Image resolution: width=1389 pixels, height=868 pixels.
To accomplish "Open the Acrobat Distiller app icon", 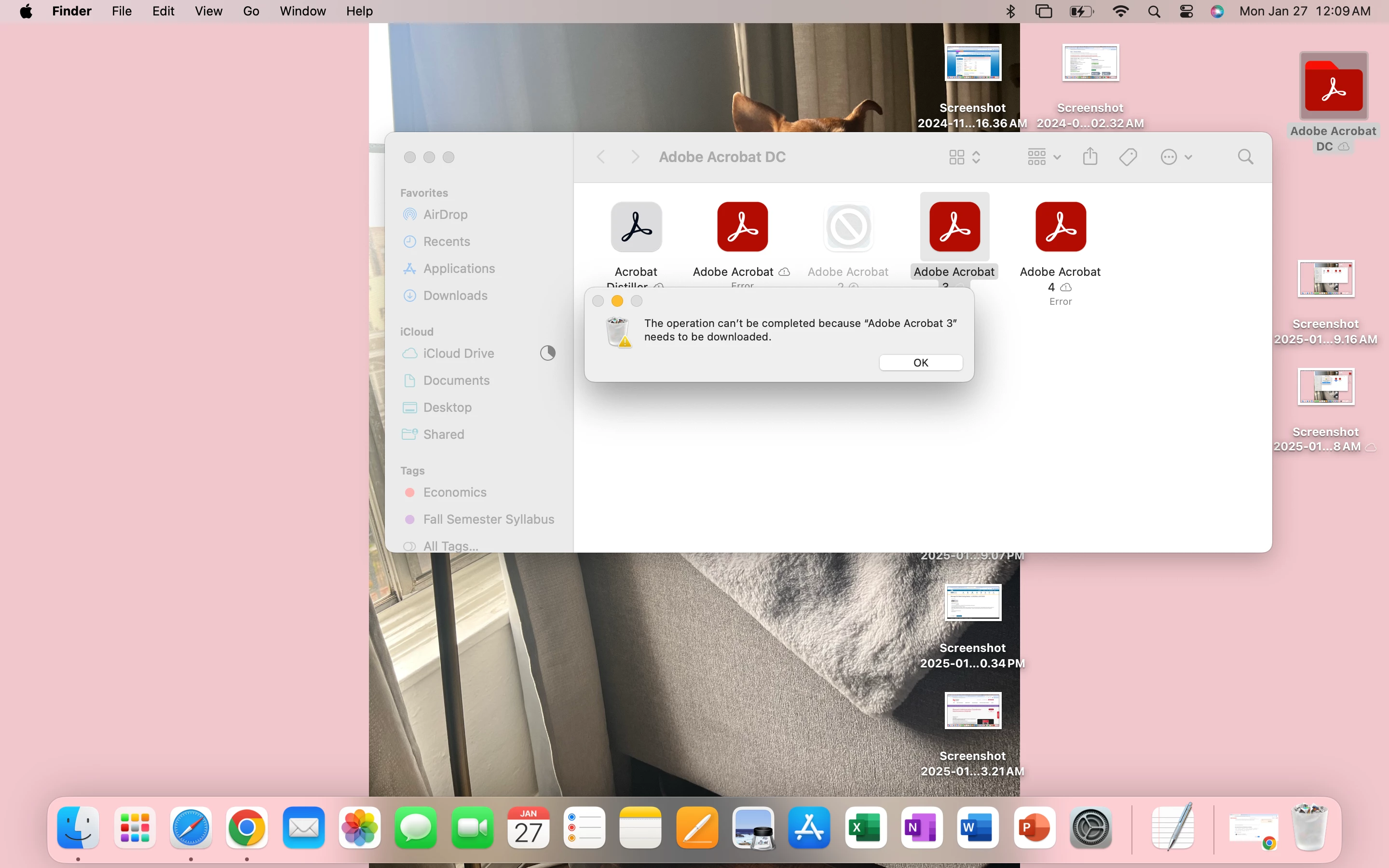I will (x=636, y=227).
